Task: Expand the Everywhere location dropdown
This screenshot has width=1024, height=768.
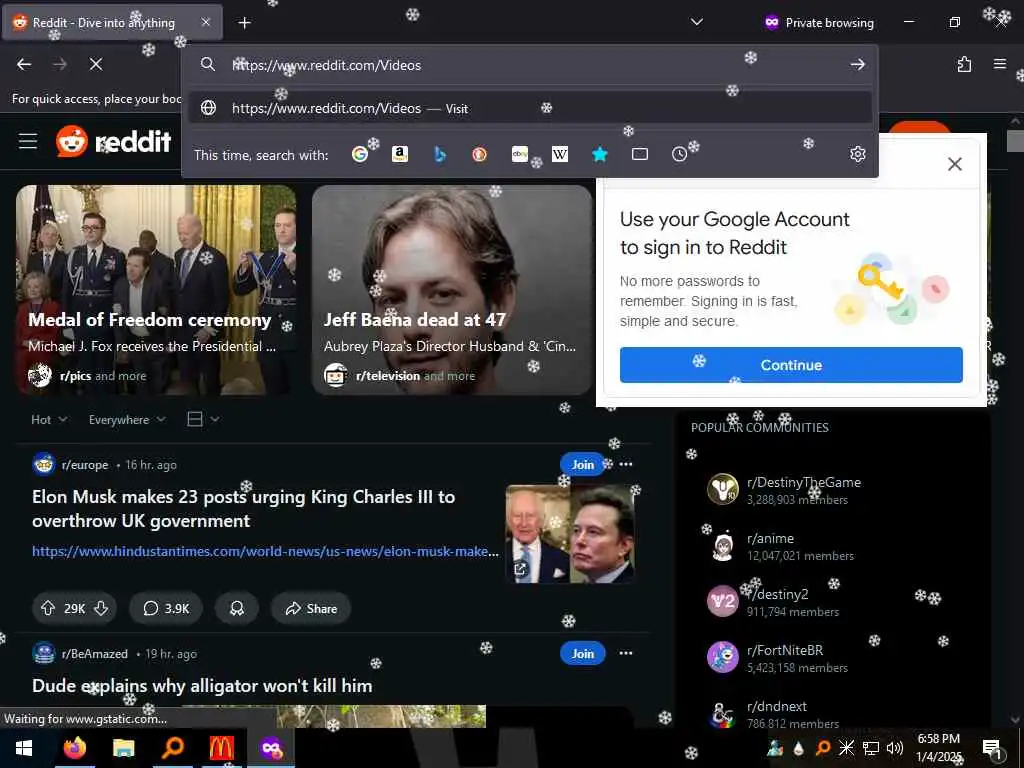Action: pos(127,419)
